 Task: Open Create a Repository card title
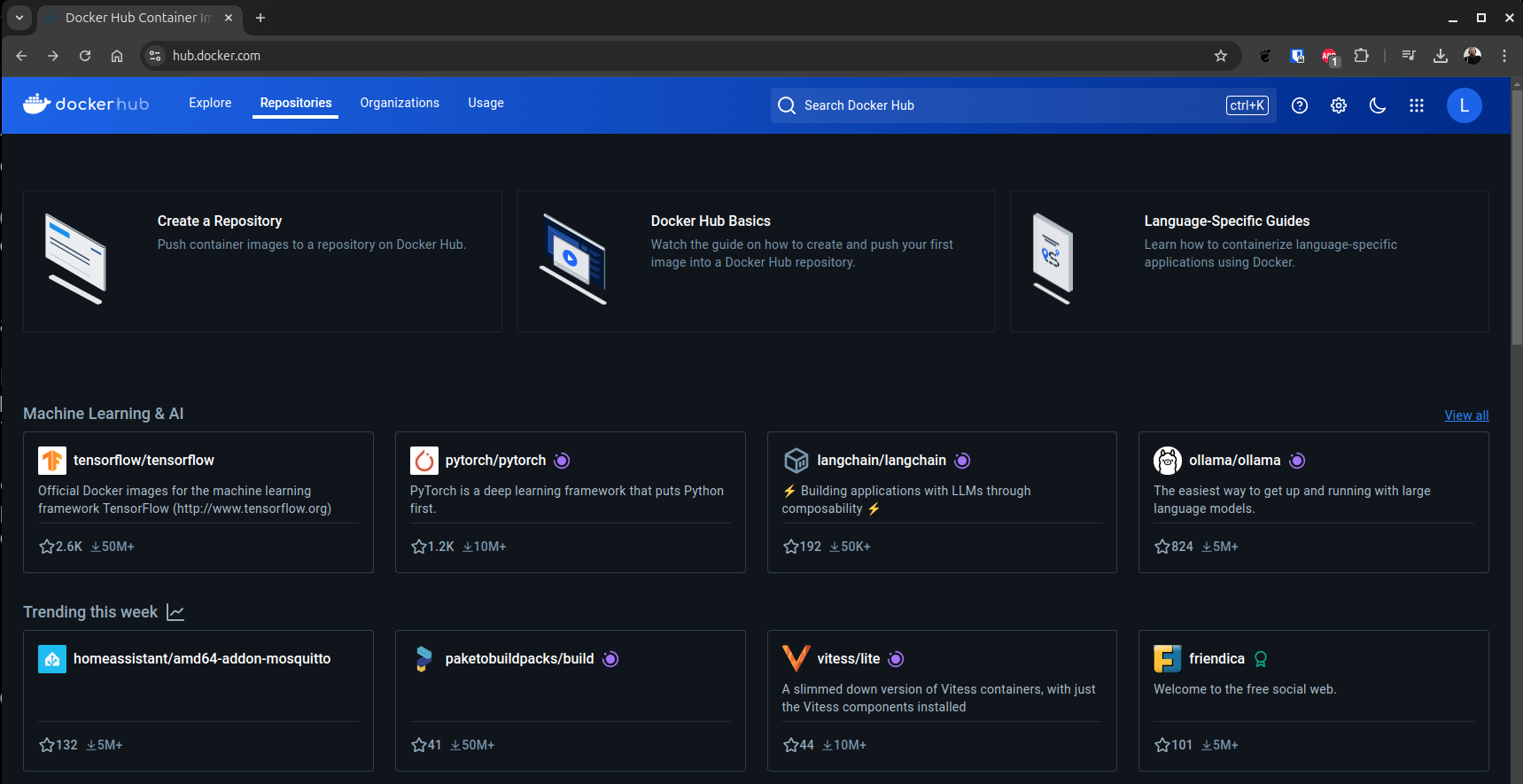(x=220, y=221)
